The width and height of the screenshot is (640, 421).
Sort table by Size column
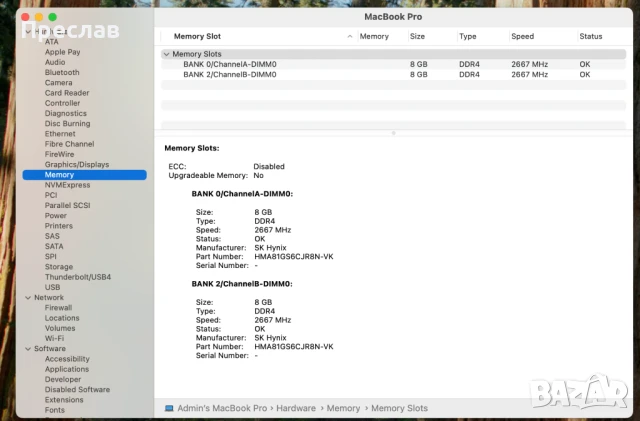[x=417, y=36]
